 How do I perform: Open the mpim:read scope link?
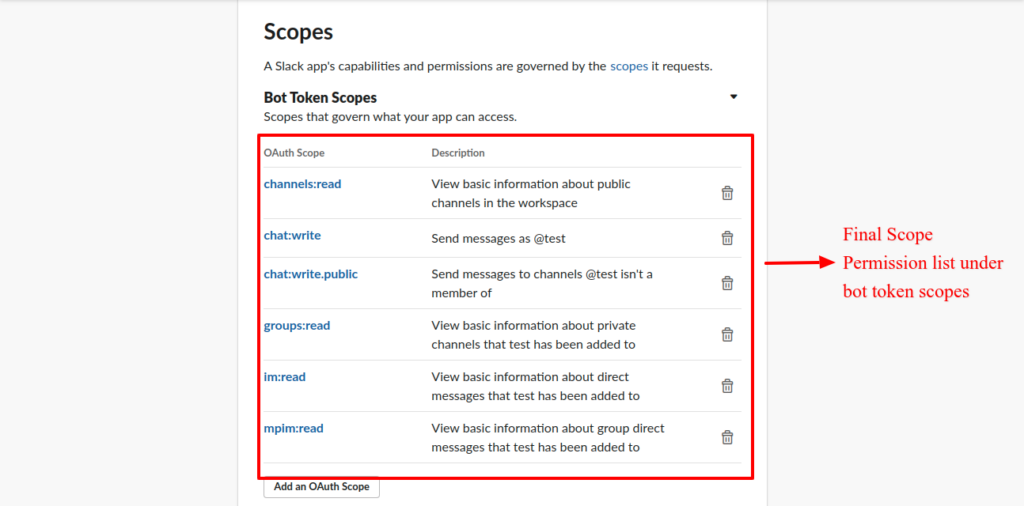point(293,428)
